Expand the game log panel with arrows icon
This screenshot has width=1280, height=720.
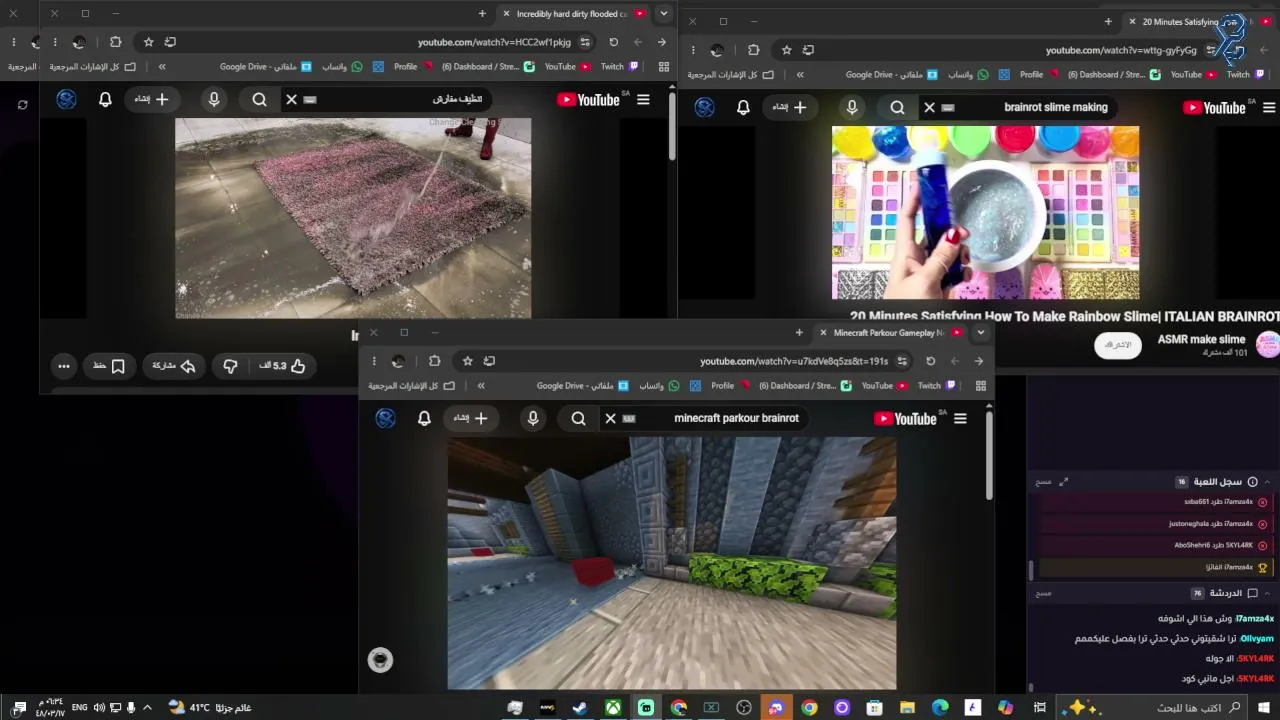point(1064,482)
